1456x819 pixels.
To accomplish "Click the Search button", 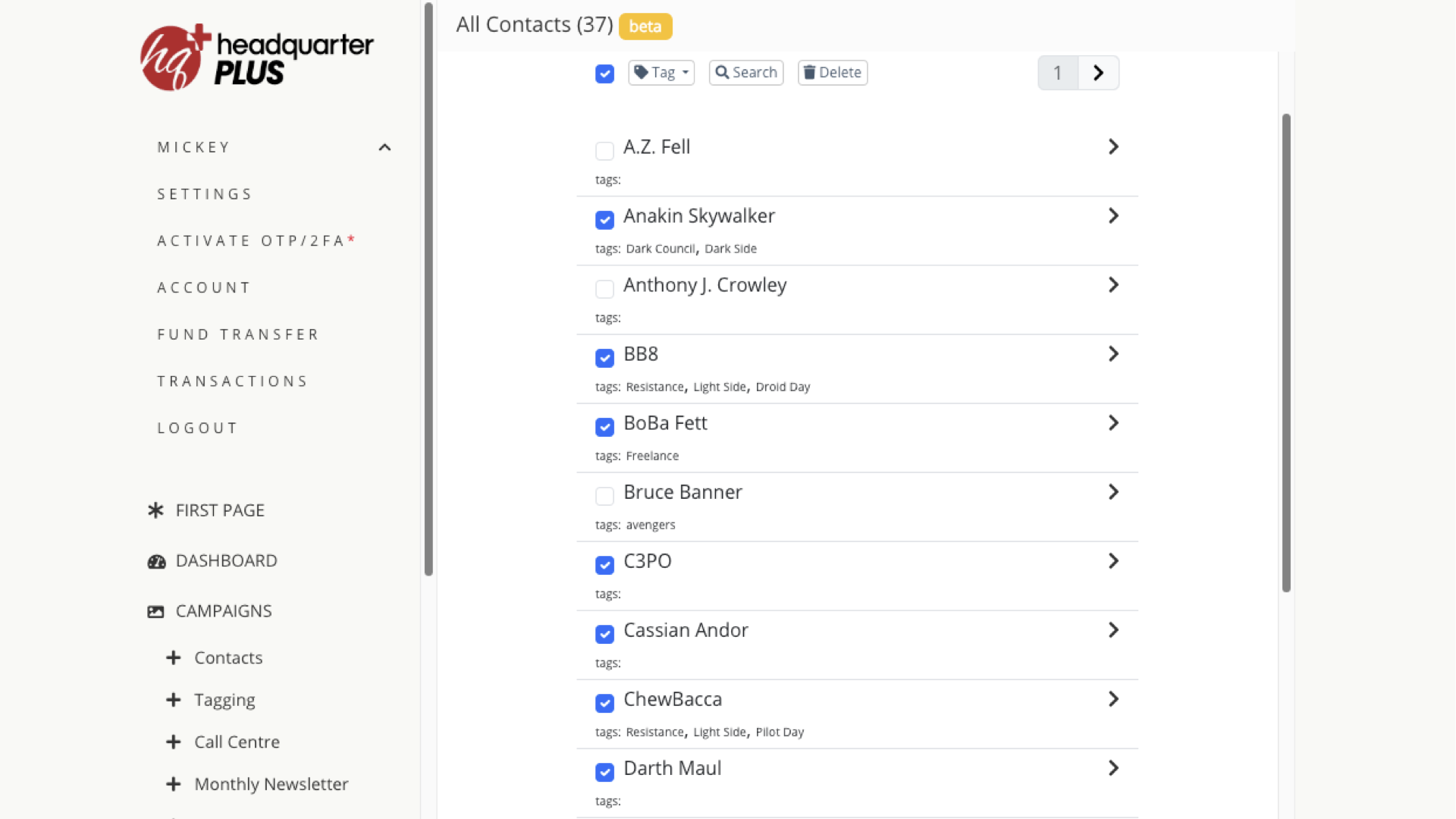I will click(746, 73).
